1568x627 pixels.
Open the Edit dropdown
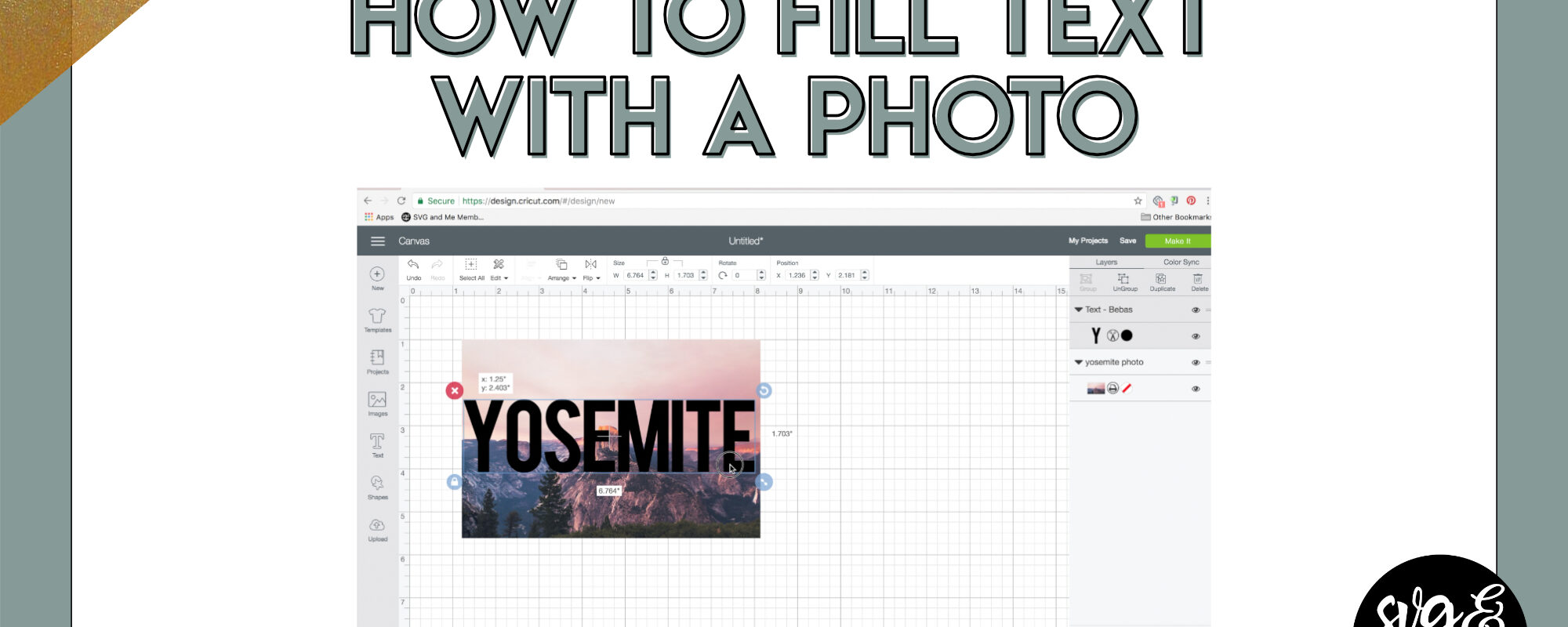click(499, 269)
